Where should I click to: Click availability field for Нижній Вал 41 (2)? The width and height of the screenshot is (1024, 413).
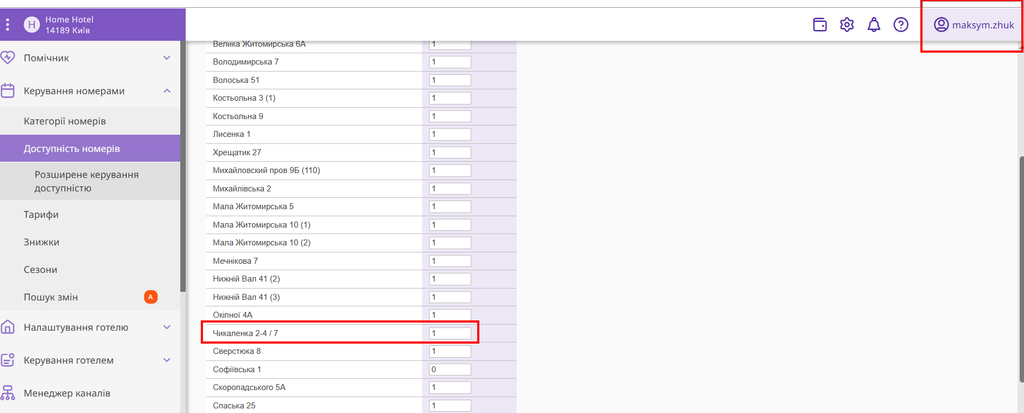click(x=450, y=279)
